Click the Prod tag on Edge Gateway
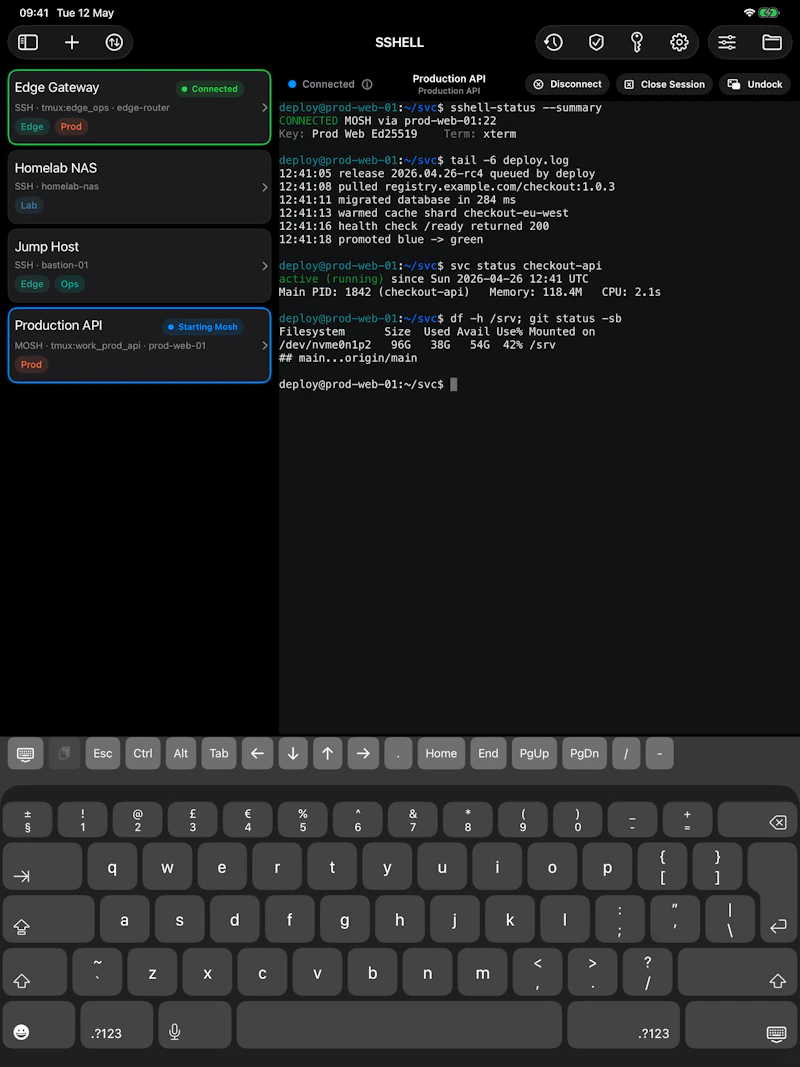Image resolution: width=800 pixels, height=1067 pixels. coord(71,127)
